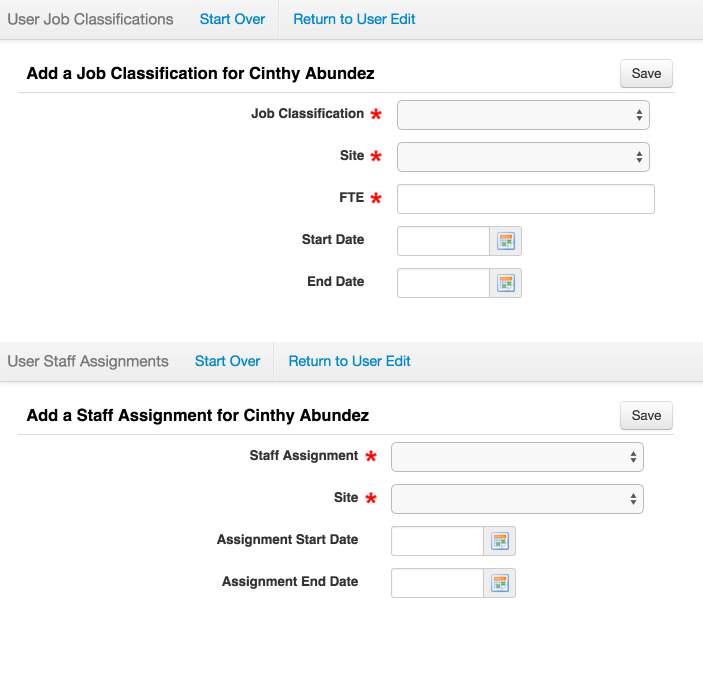The width and height of the screenshot is (703, 684).
Task: Save the new Staff Assignment
Action: coord(646,416)
